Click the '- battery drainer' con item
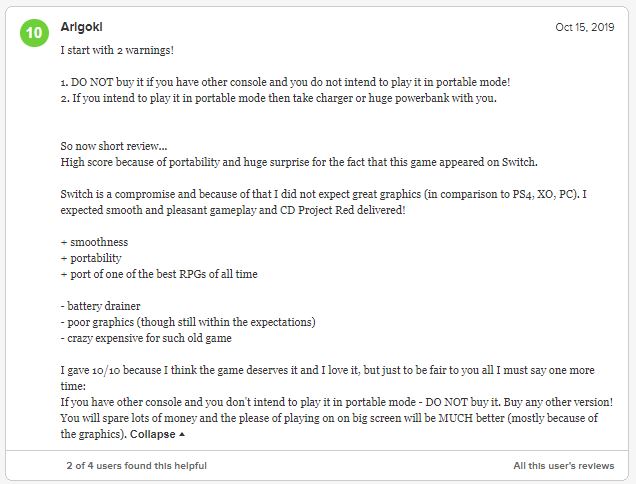This screenshot has width=636, height=484. [x=102, y=306]
